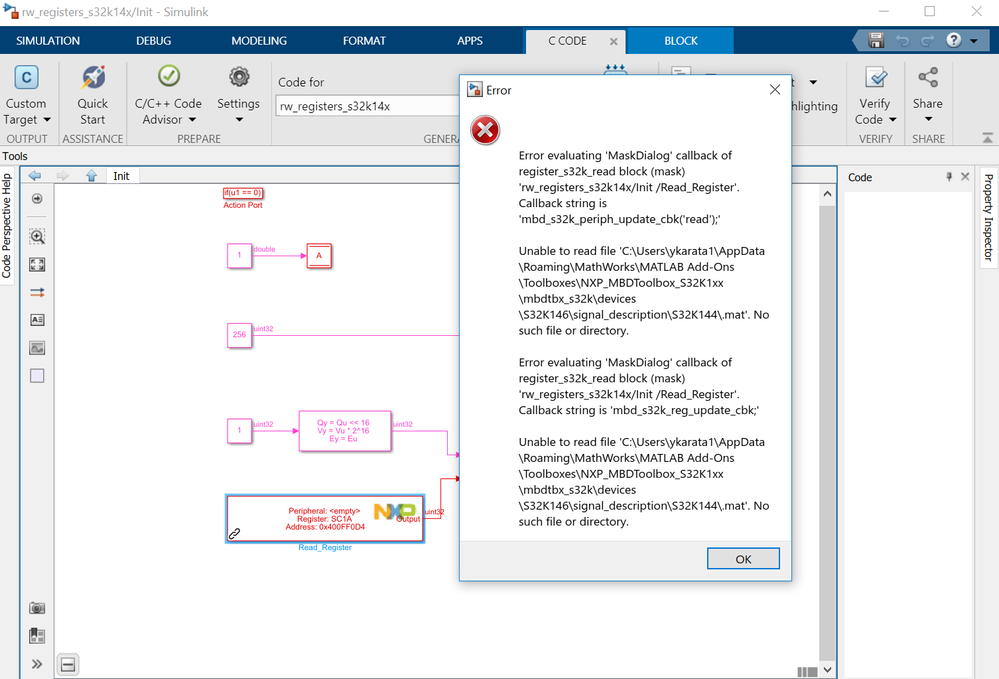This screenshot has width=999, height=679.
Task: Open the help question mark icon
Action: tap(953, 40)
